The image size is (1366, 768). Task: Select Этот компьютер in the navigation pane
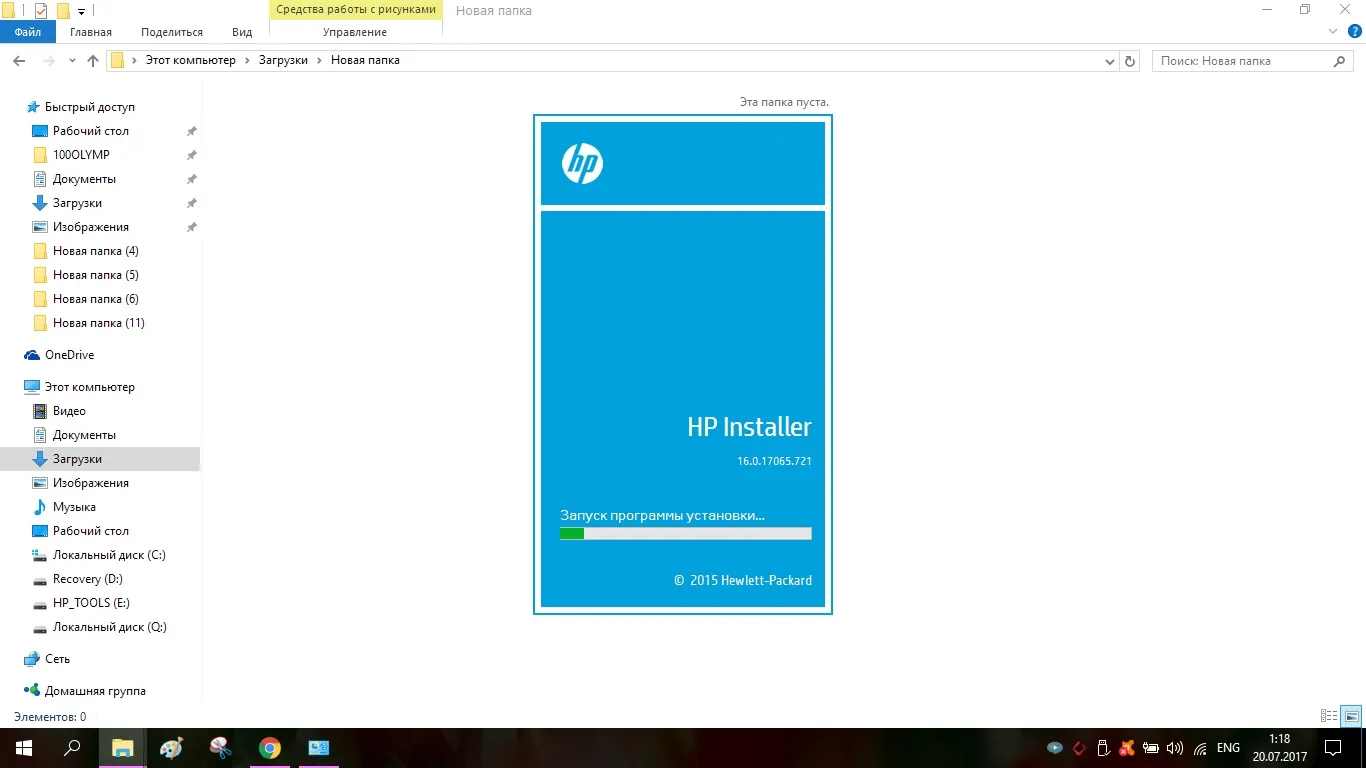[89, 387]
